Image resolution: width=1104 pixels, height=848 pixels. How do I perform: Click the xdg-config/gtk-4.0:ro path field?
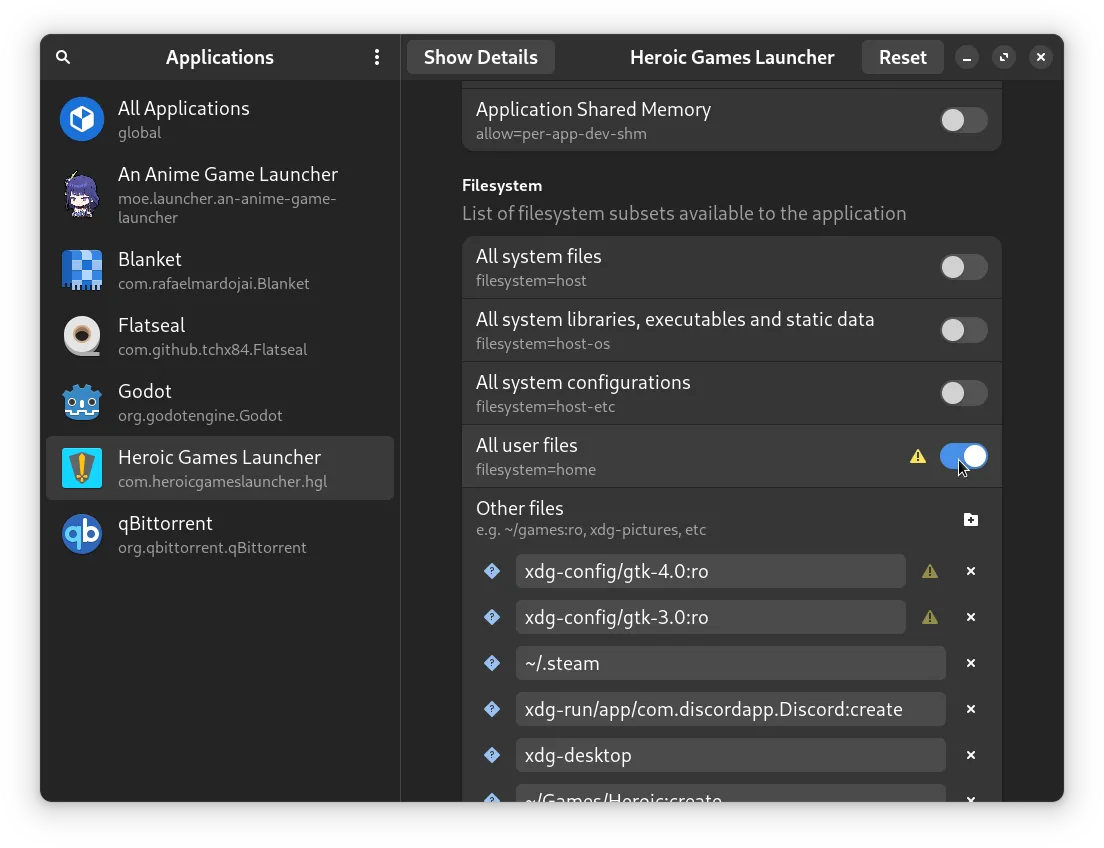click(710, 571)
